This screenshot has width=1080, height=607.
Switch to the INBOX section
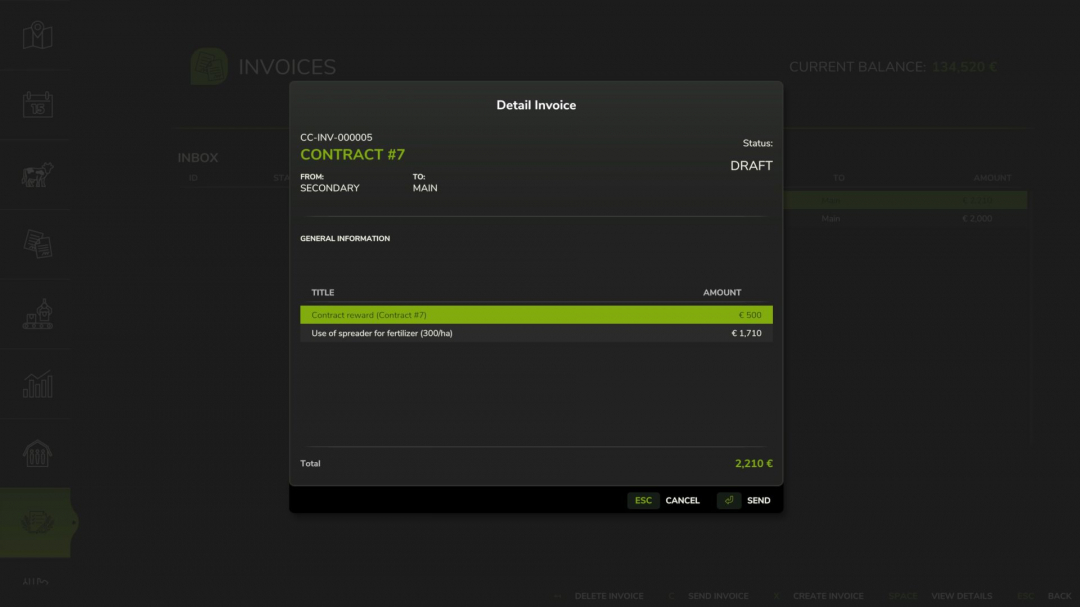198,157
